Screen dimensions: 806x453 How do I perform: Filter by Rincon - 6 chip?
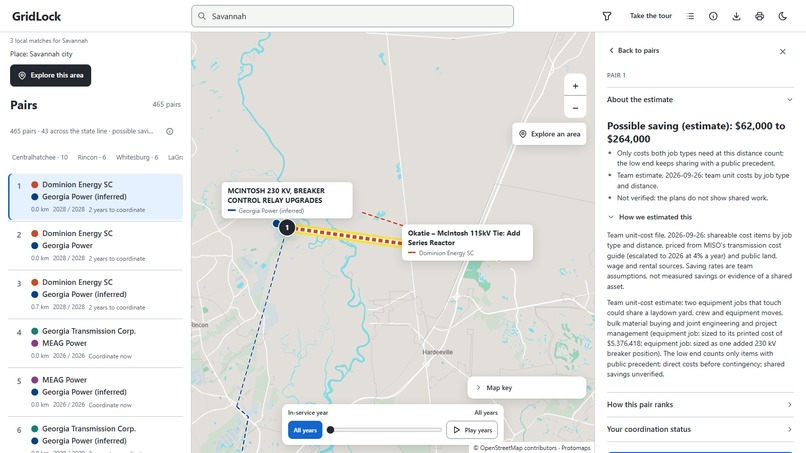pos(91,157)
